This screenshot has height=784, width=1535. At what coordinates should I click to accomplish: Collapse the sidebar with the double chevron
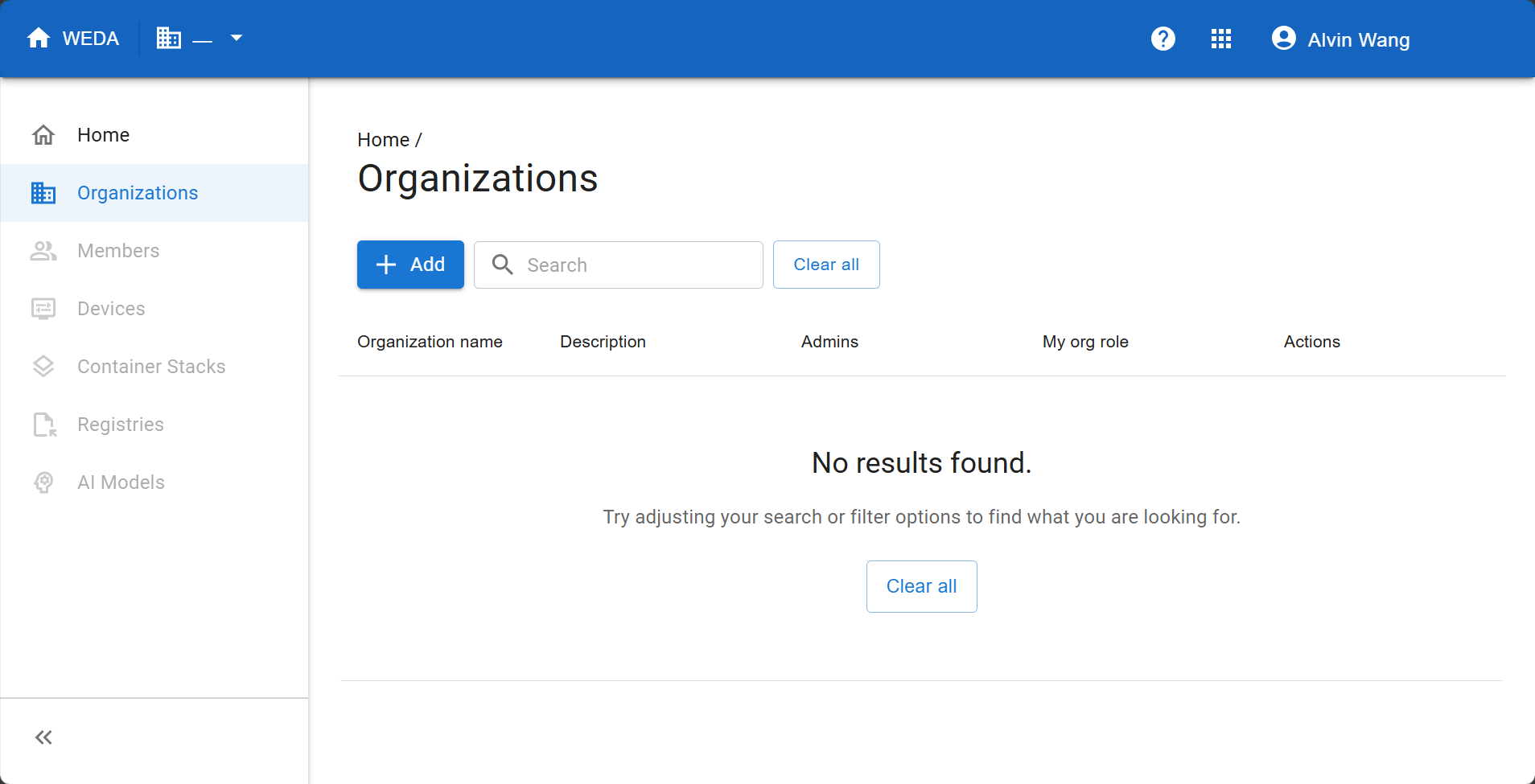(x=43, y=737)
